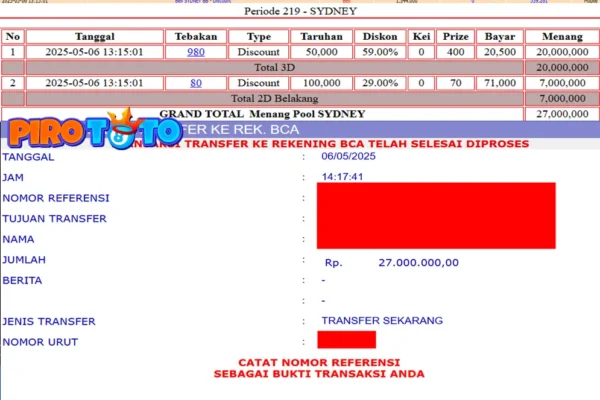The image size is (600, 400).
Task: Click the Menang column header
Action: point(558,36)
